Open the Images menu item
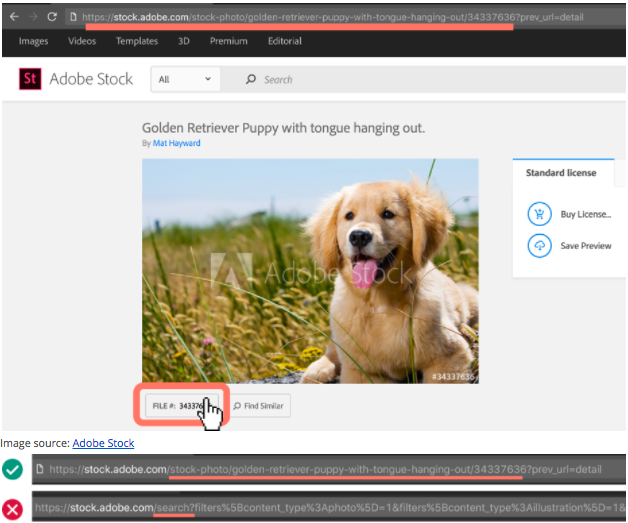Screen dimensions: 628x523 tap(33, 41)
